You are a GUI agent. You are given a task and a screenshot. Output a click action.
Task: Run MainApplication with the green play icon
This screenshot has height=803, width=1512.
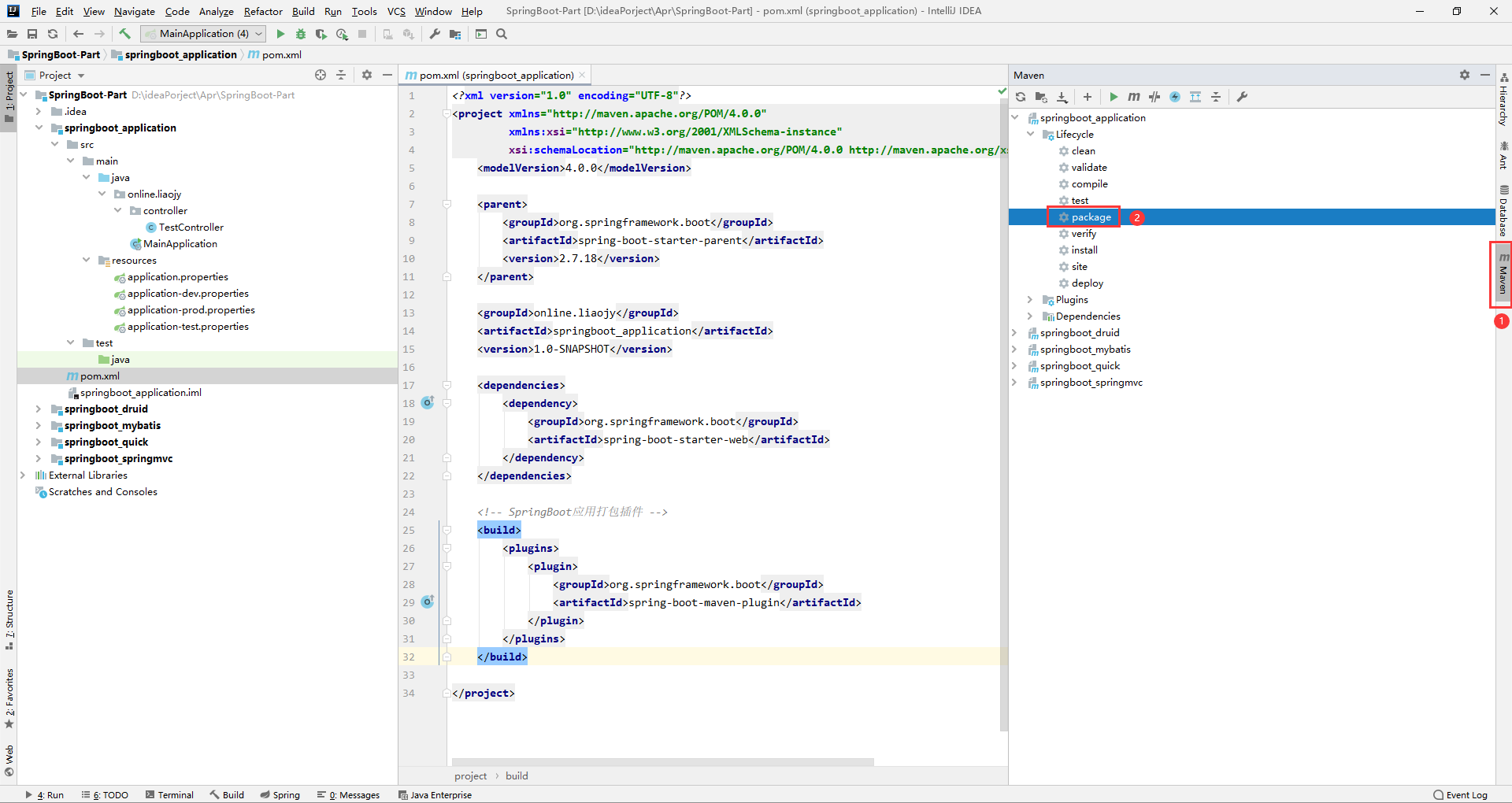[280, 34]
